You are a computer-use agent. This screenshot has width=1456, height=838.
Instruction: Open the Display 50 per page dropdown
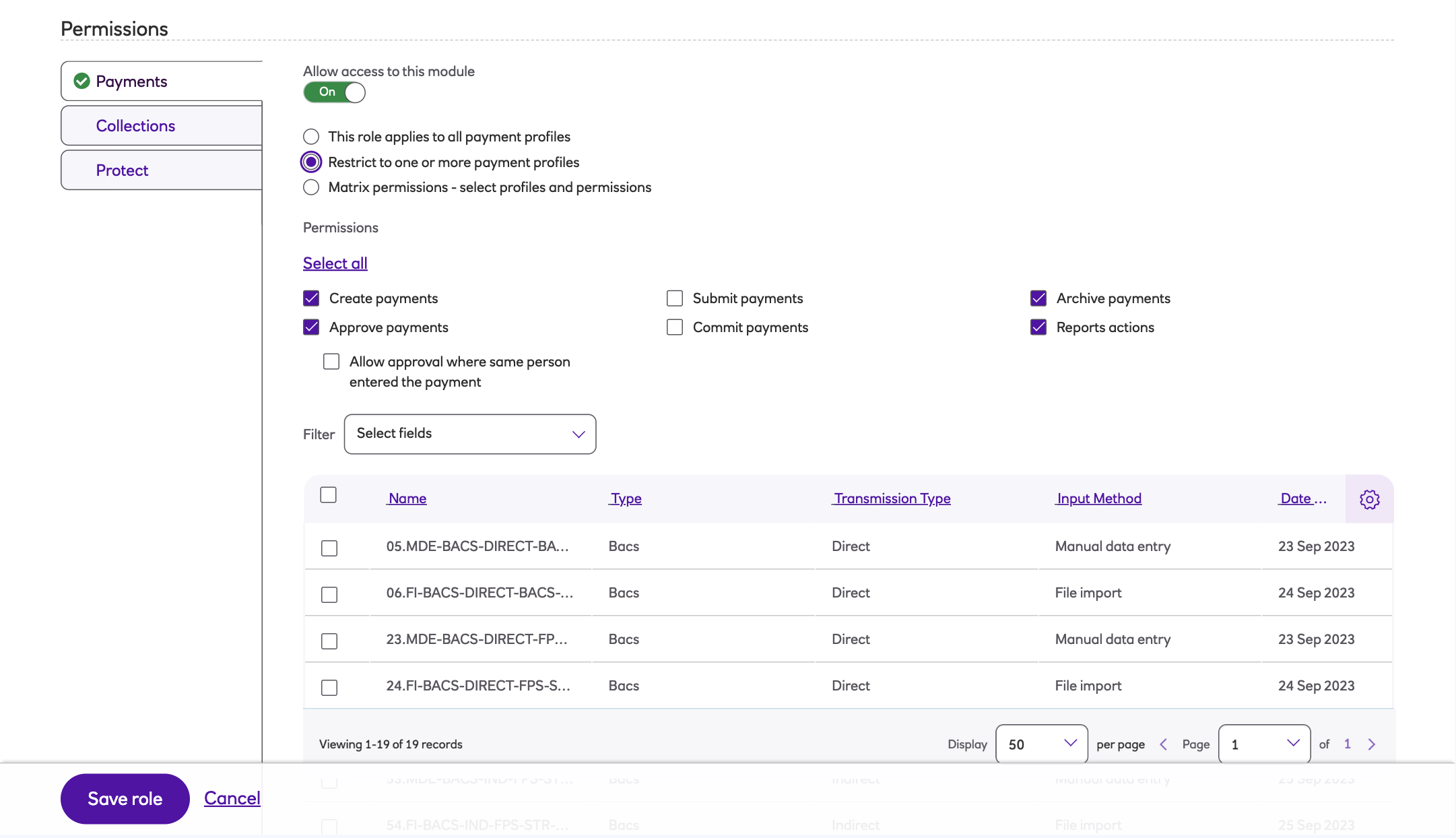(x=1042, y=744)
